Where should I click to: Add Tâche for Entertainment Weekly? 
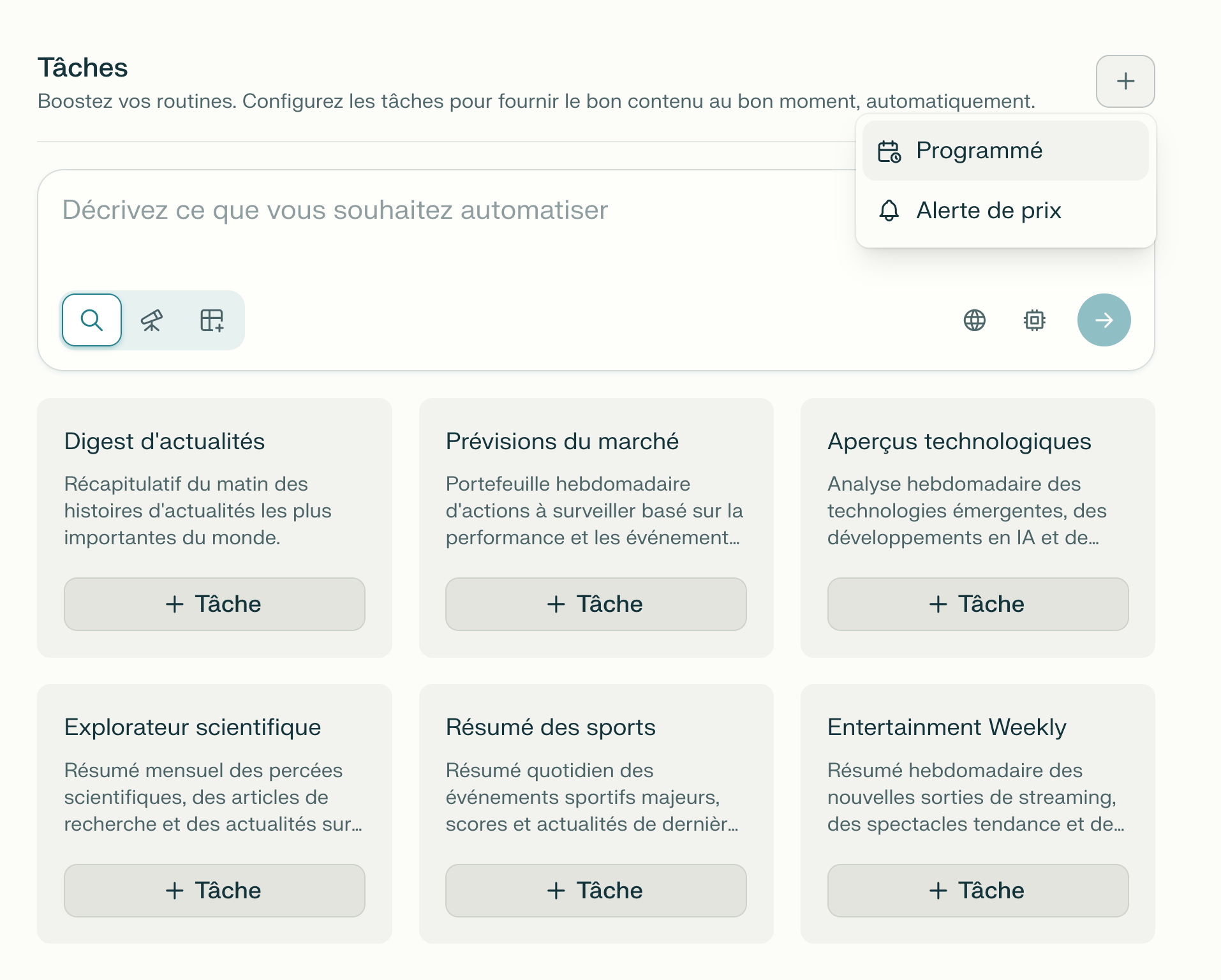(x=977, y=891)
